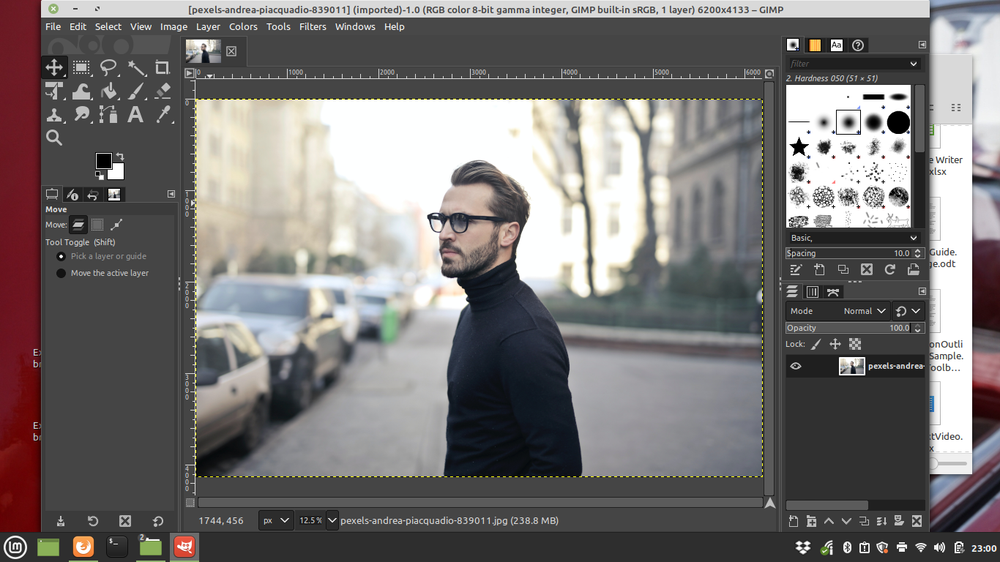
Task: Click the black foreground color swatch
Action: tap(103, 161)
